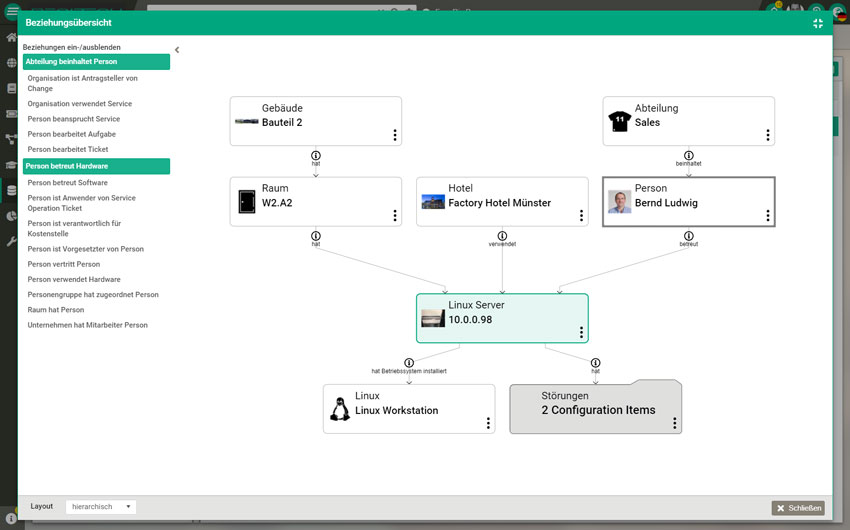This screenshot has height=530, width=850.
Task: Select the Linux Server 10.0.0.98 node
Action: coord(502,318)
